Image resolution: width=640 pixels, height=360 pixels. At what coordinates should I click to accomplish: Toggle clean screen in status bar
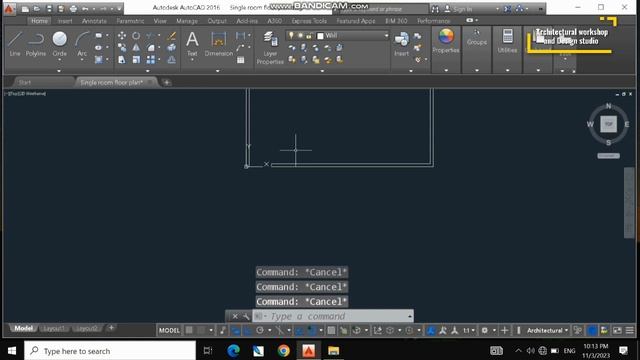point(617,330)
